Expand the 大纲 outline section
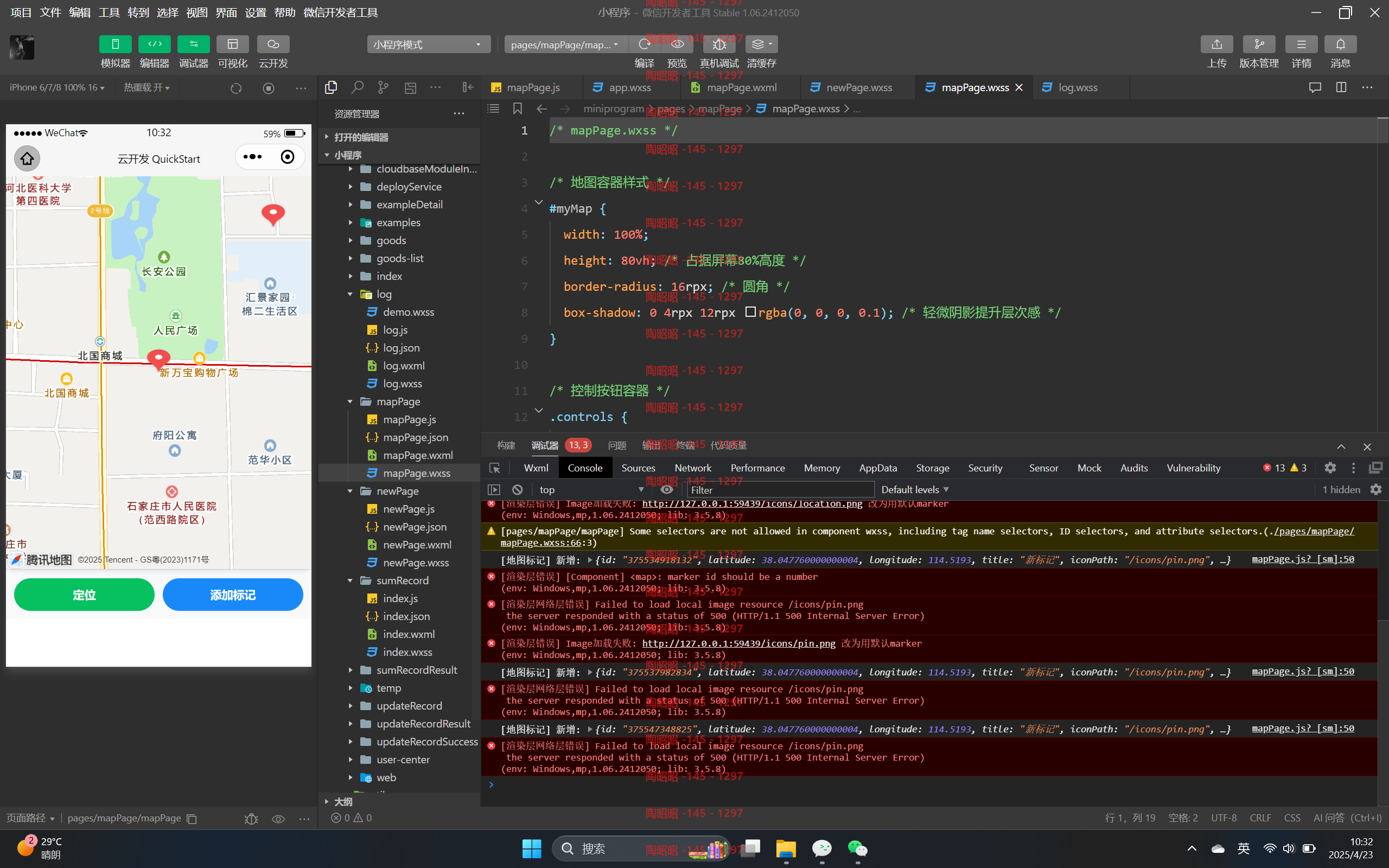The image size is (1389, 868). (399, 801)
